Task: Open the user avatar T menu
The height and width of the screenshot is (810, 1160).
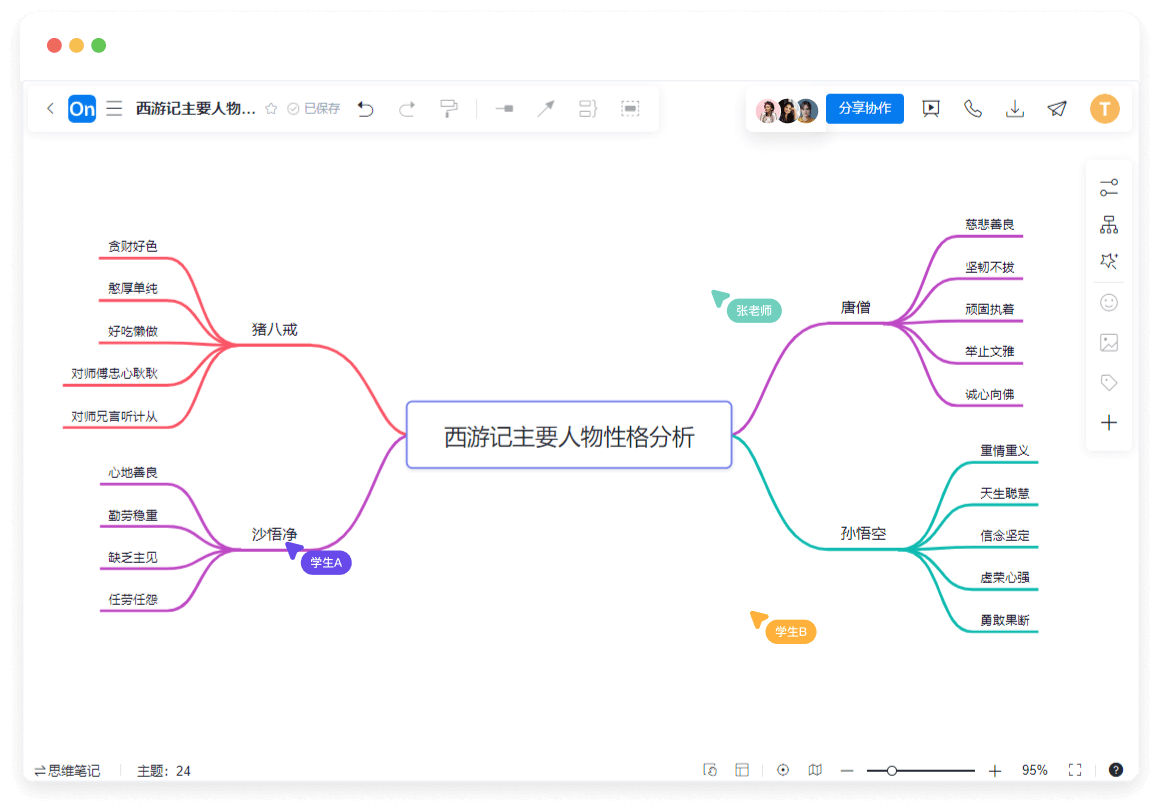Action: [x=1104, y=109]
